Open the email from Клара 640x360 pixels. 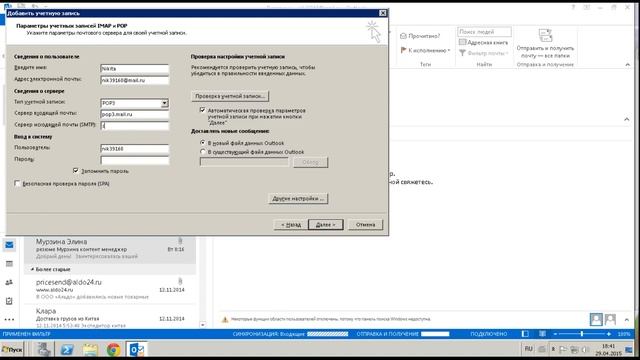click(110, 318)
